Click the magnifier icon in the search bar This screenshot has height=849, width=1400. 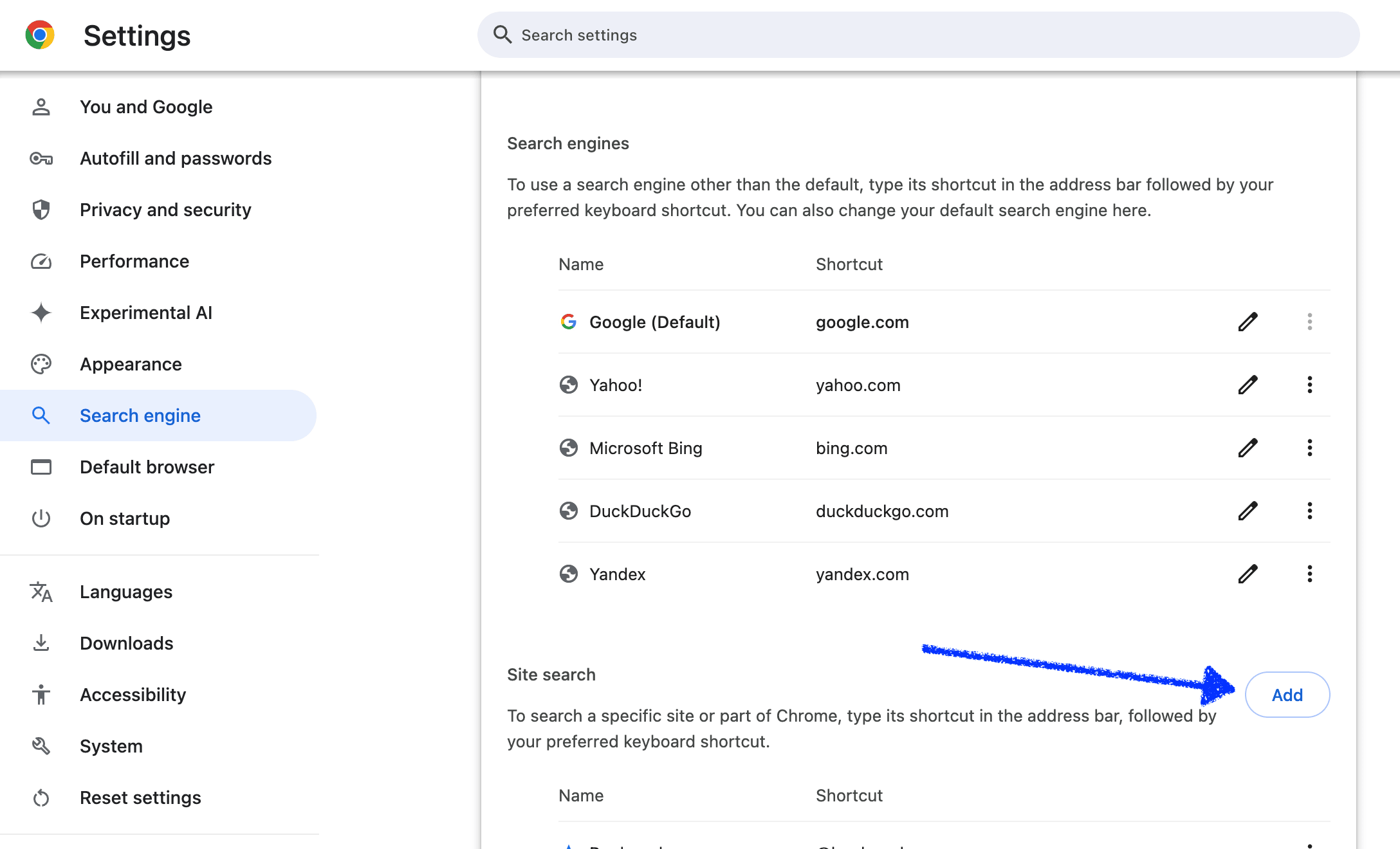(502, 35)
